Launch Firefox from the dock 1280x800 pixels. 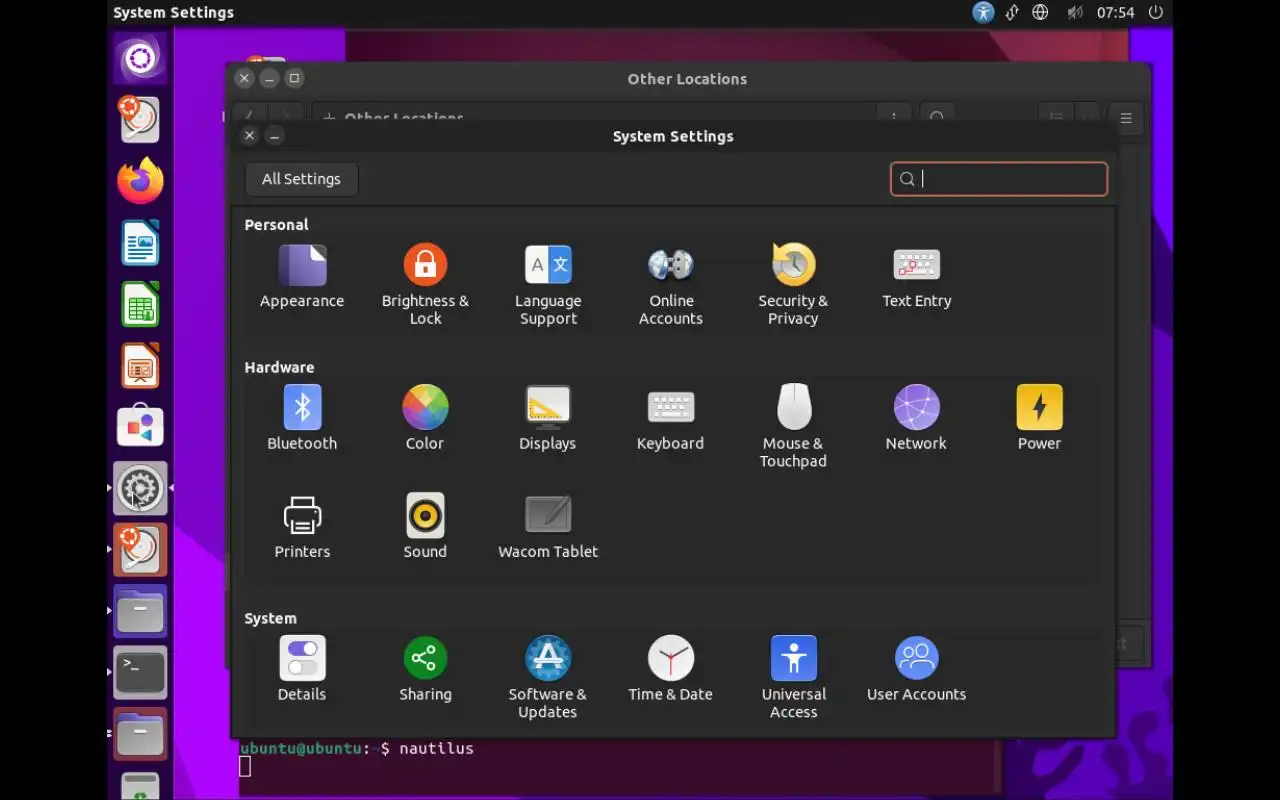click(x=140, y=181)
